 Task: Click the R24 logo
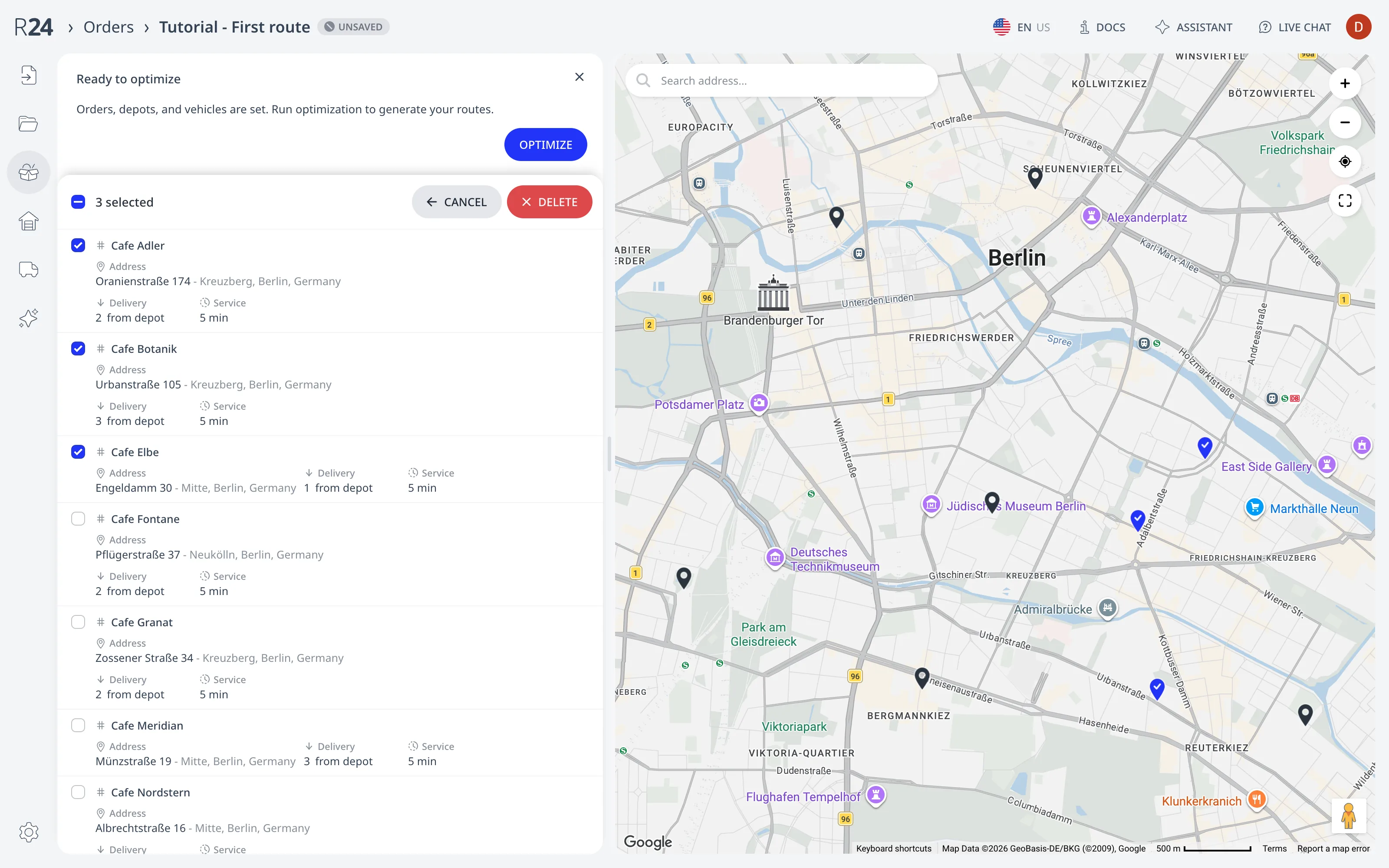pos(33,27)
